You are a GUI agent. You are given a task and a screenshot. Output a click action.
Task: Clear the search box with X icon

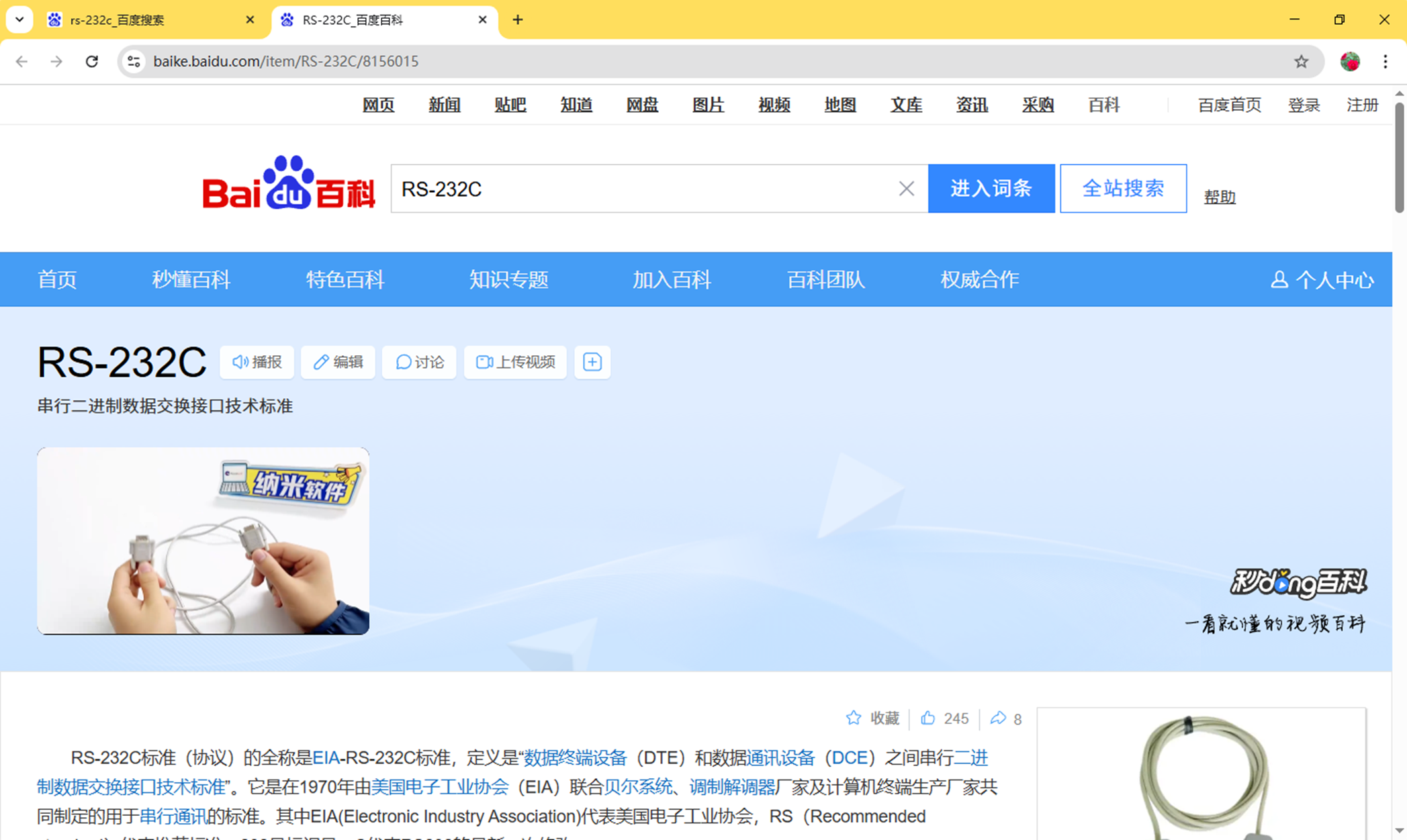pos(906,189)
